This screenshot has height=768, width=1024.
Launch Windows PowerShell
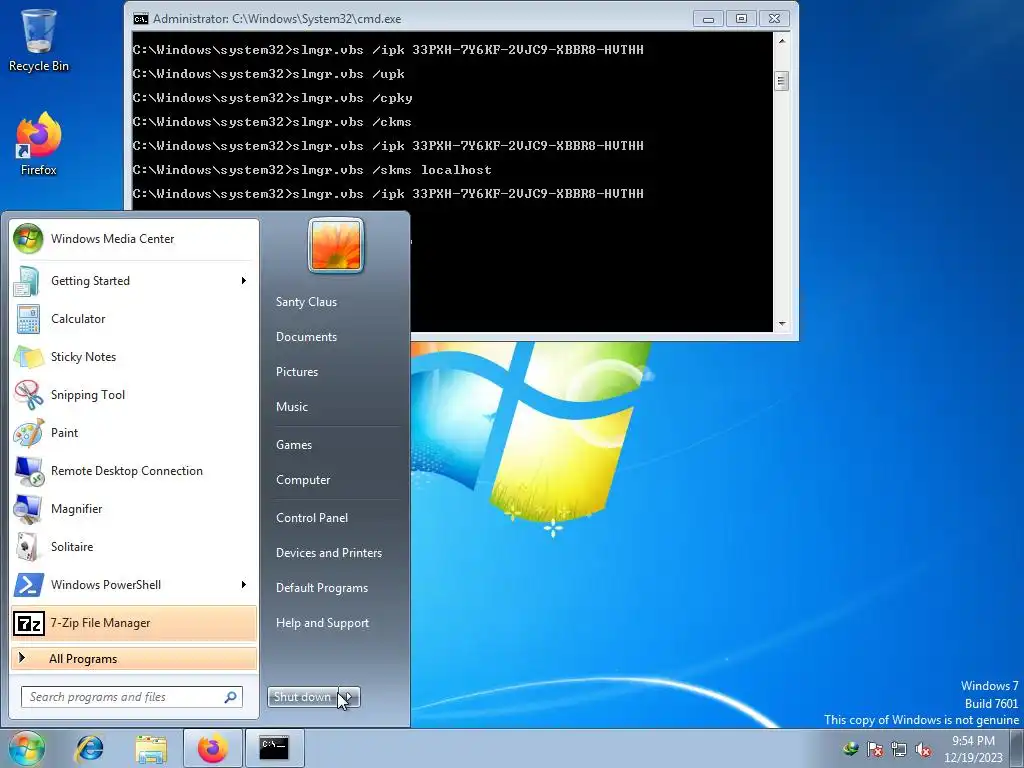click(x=133, y=584)
